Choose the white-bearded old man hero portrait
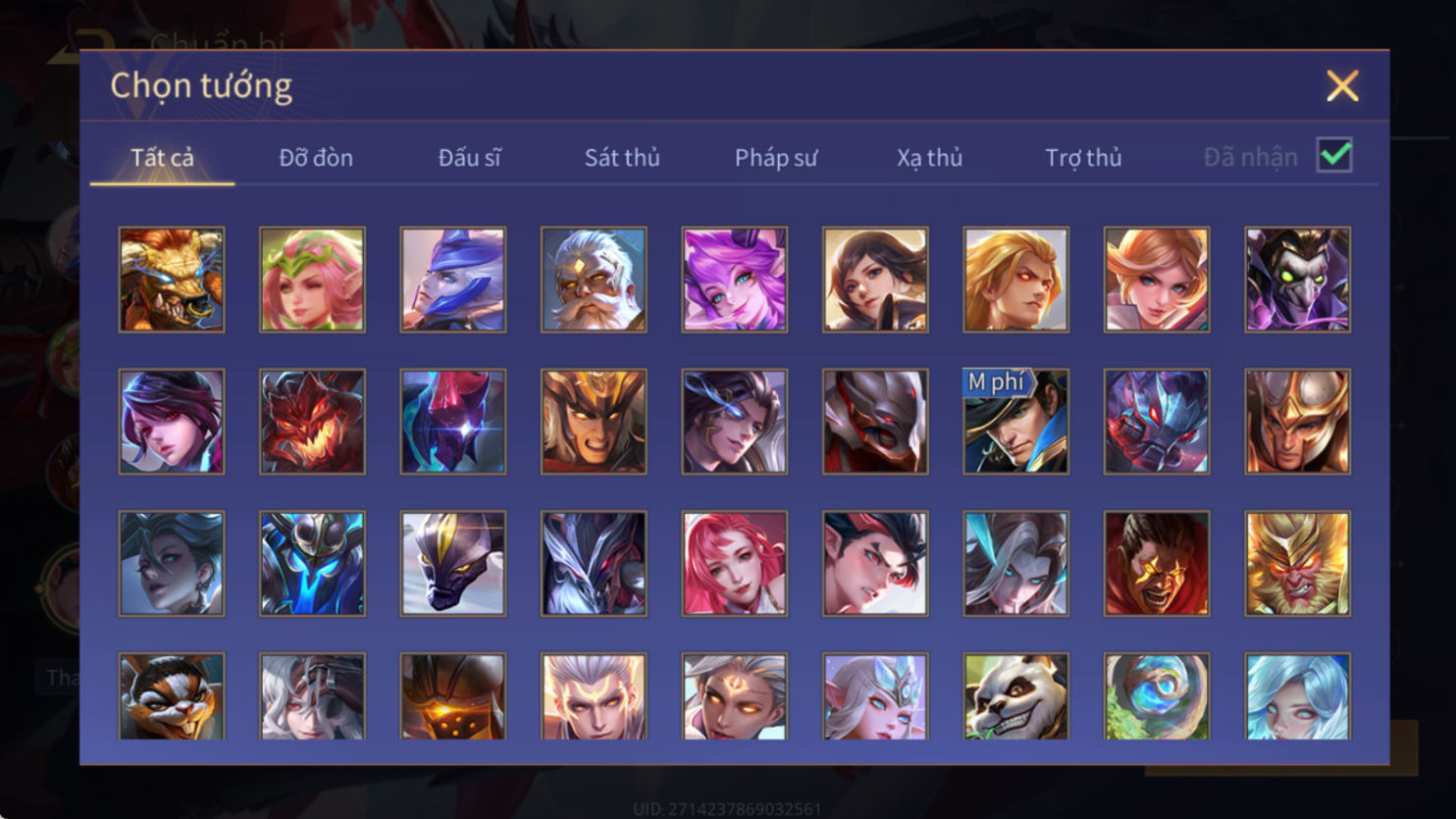 tap(594, 280)
